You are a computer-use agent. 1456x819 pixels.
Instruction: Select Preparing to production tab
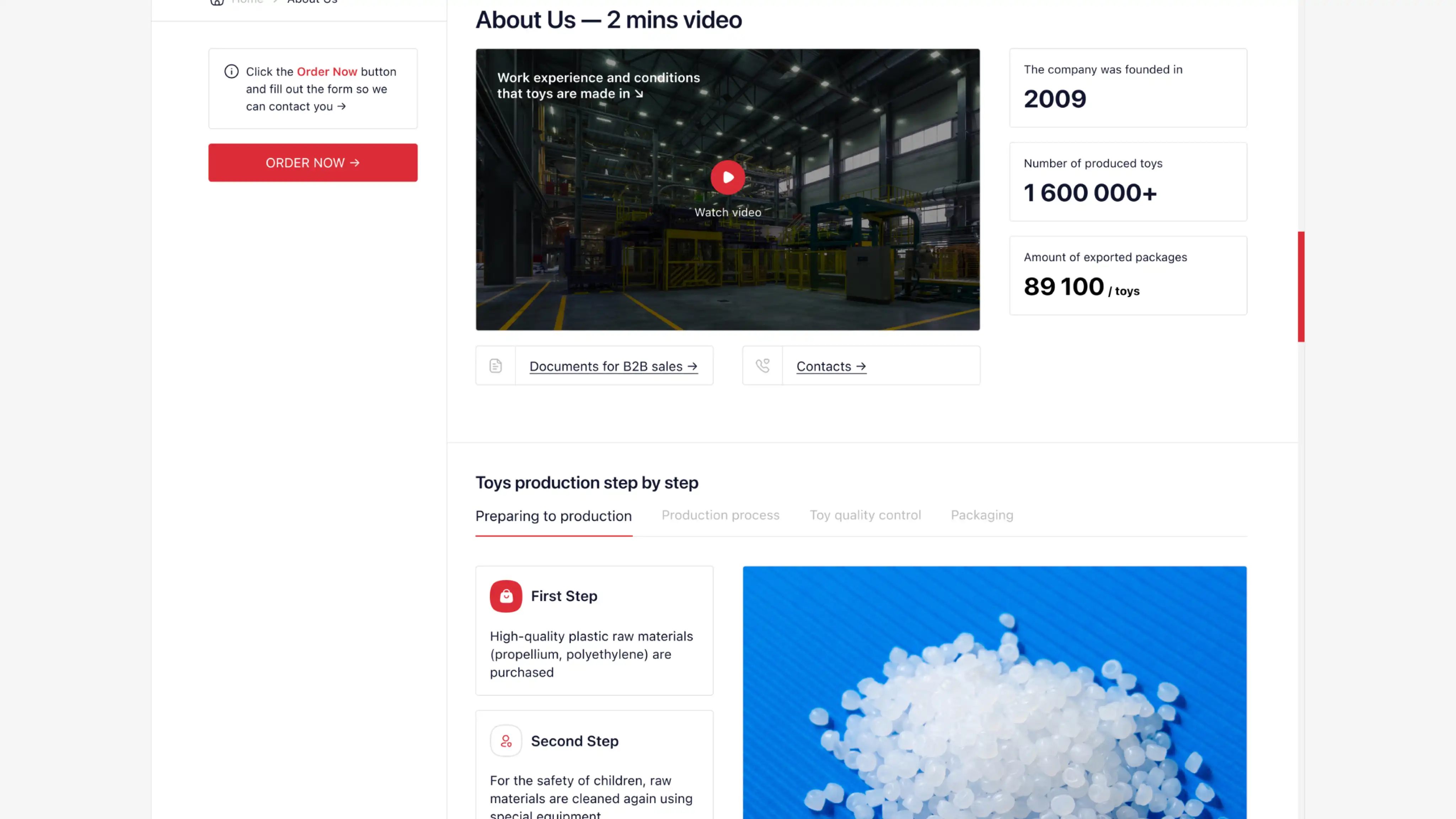(553, 516)
